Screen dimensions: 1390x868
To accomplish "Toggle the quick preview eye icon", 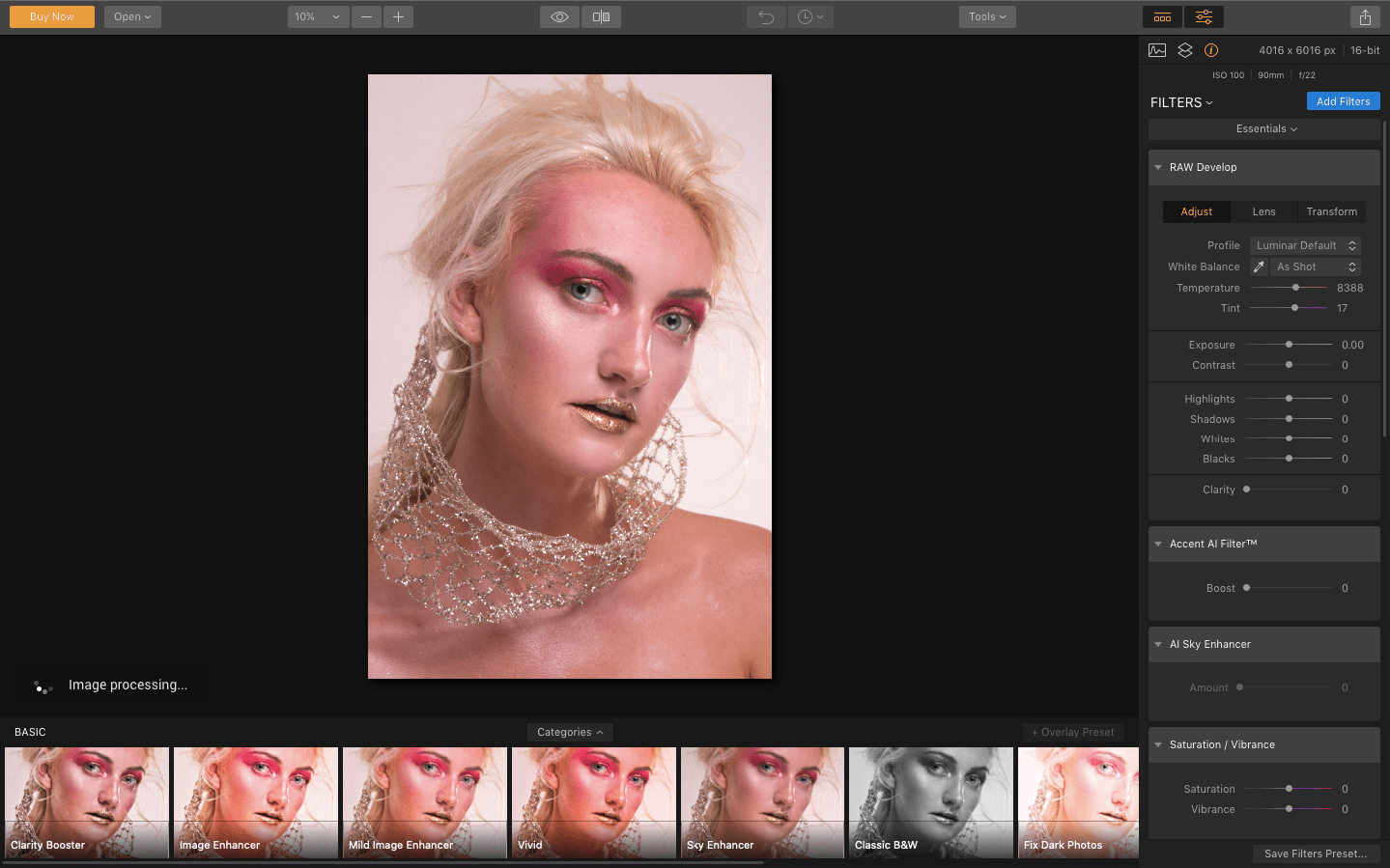I will coord(558,16).
